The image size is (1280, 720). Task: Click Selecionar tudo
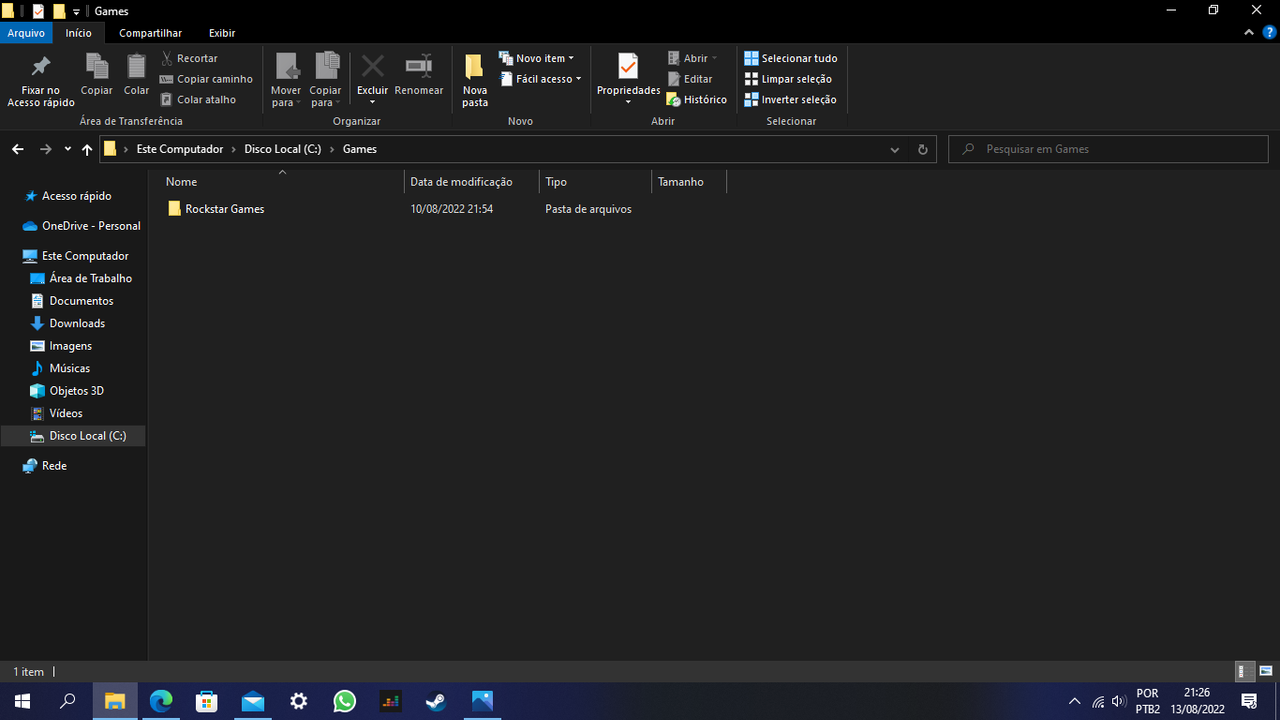[791, 58]
